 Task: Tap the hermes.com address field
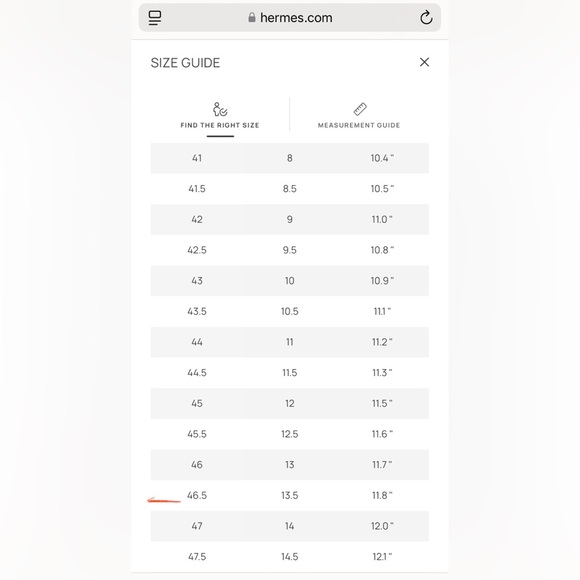click(x=290, y=18)
